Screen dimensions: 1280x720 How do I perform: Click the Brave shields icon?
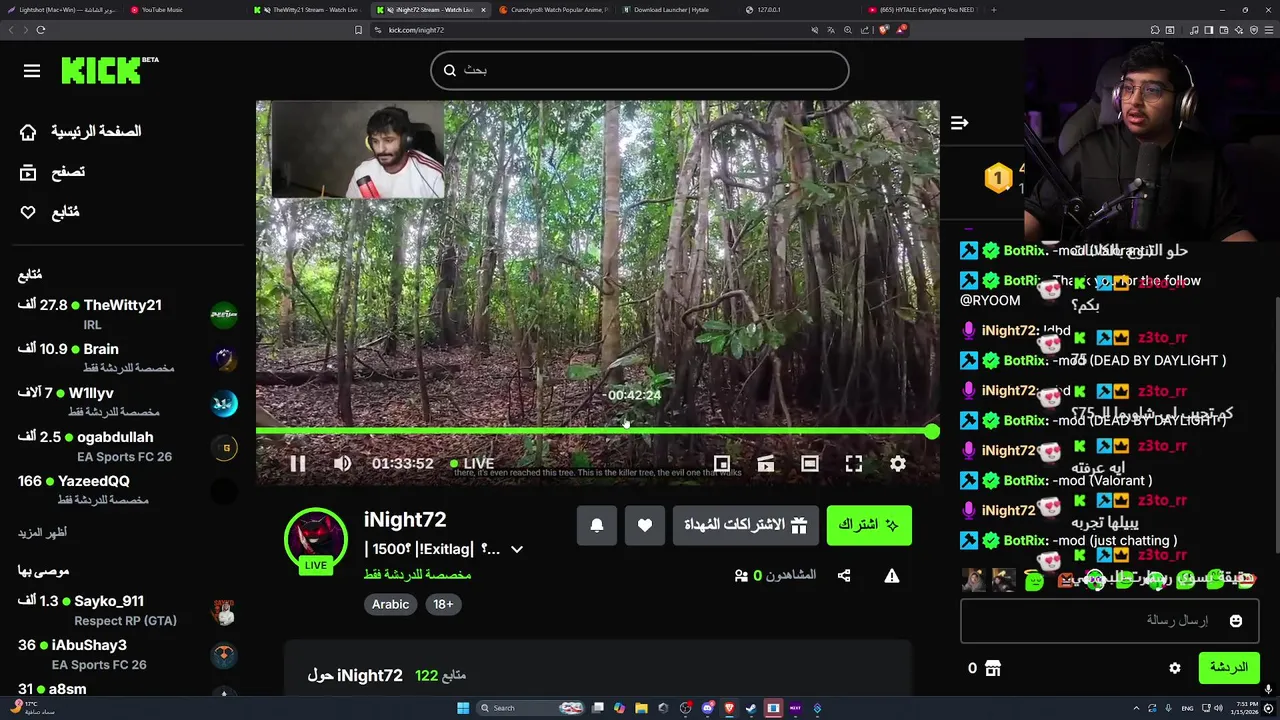click(x=883, y=30)
